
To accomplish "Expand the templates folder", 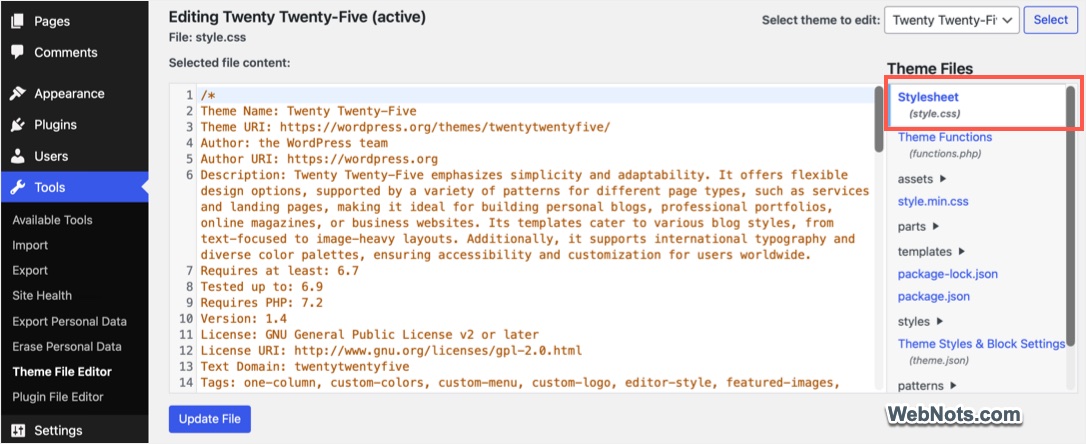I will (932, 251).
